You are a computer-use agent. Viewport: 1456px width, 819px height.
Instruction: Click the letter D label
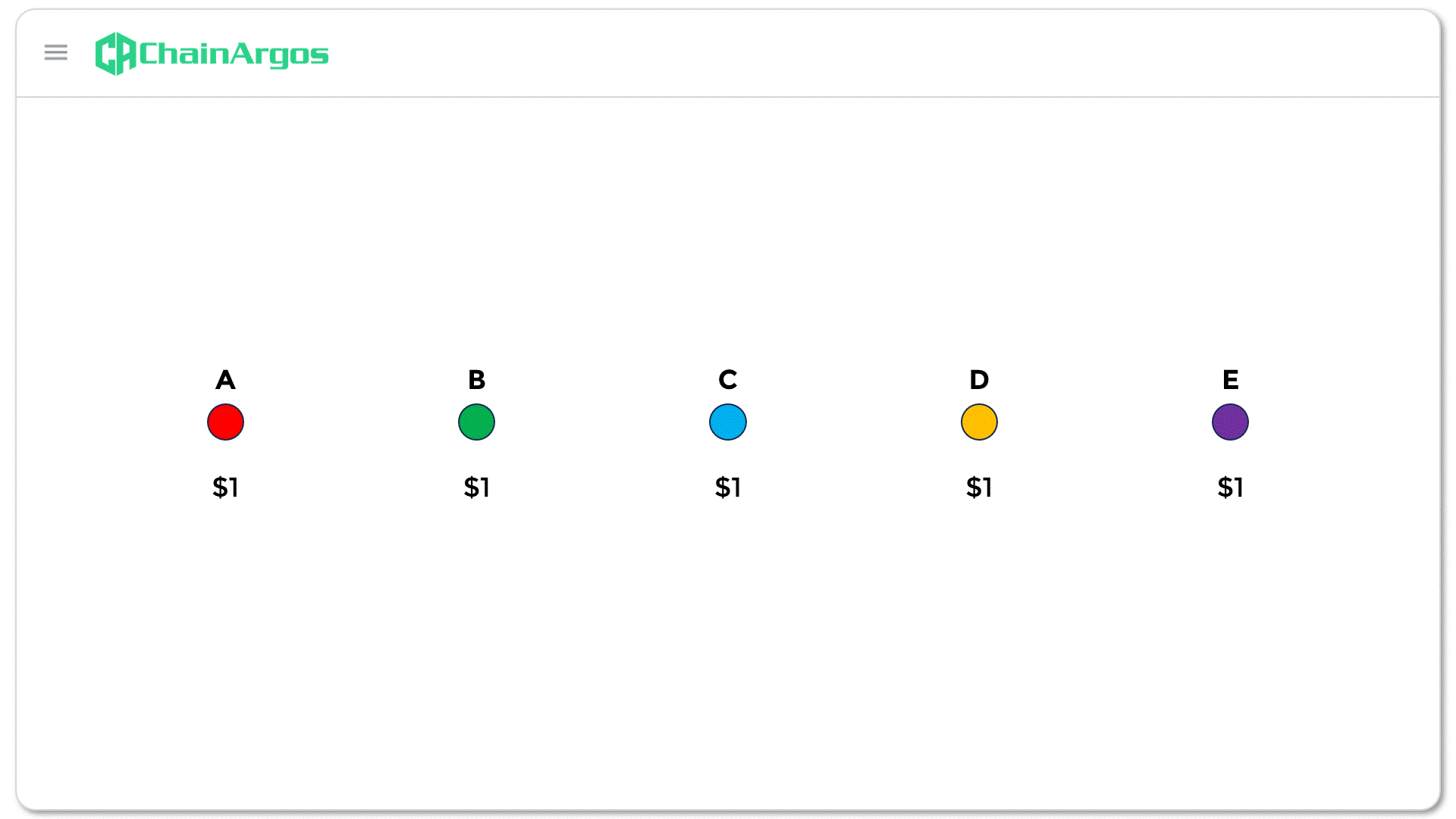point(979,379)
